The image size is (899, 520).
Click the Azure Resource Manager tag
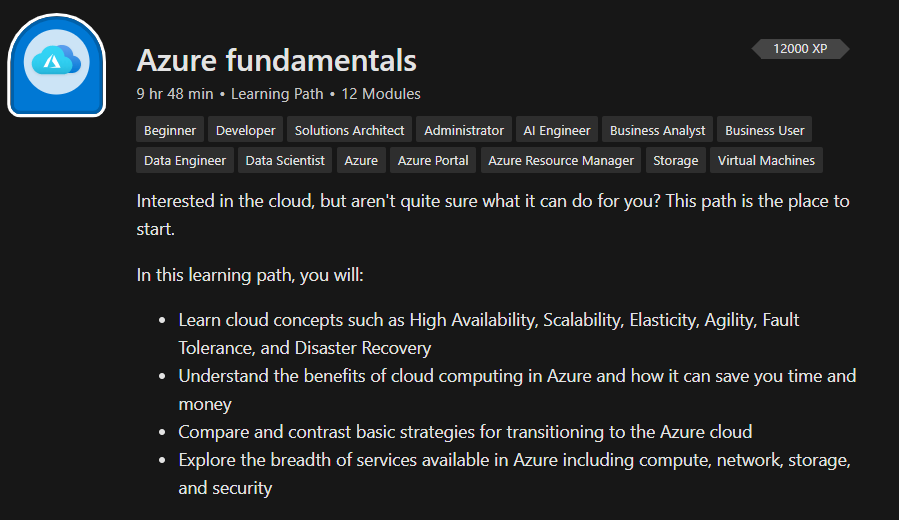coord(561,160)
